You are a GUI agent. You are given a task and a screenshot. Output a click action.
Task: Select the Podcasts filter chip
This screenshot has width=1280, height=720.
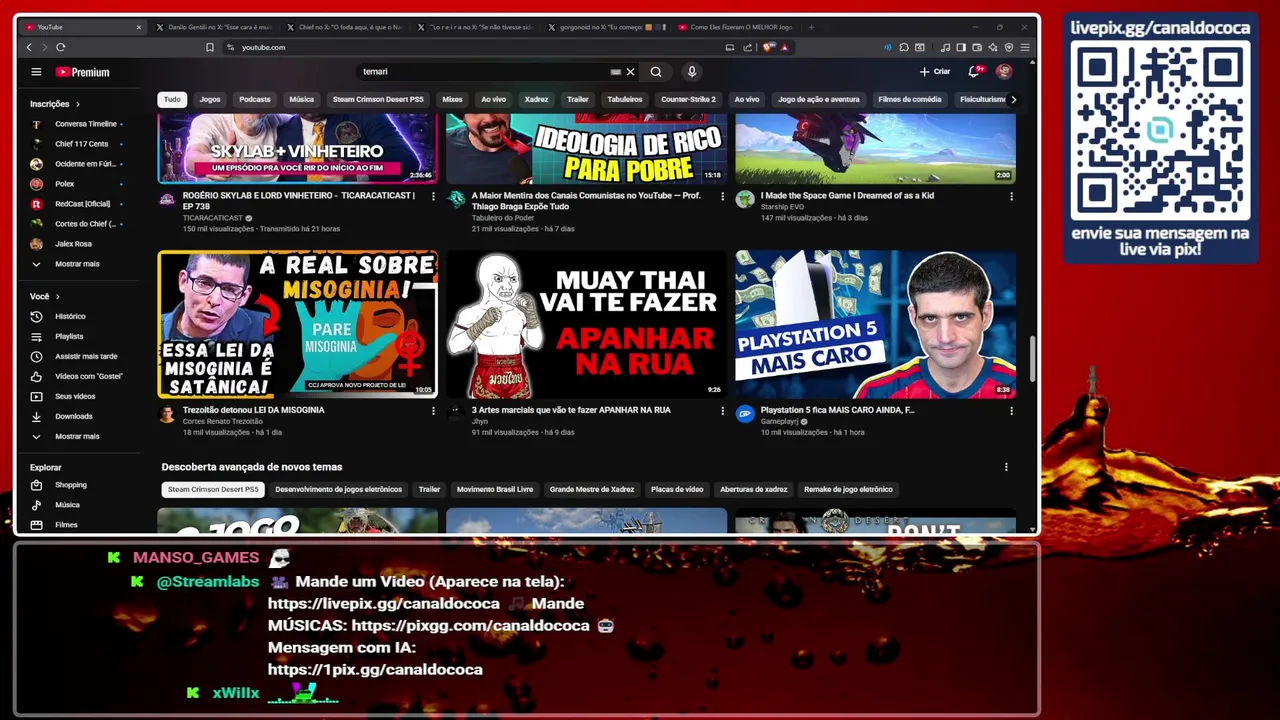(x=255, y=99)
